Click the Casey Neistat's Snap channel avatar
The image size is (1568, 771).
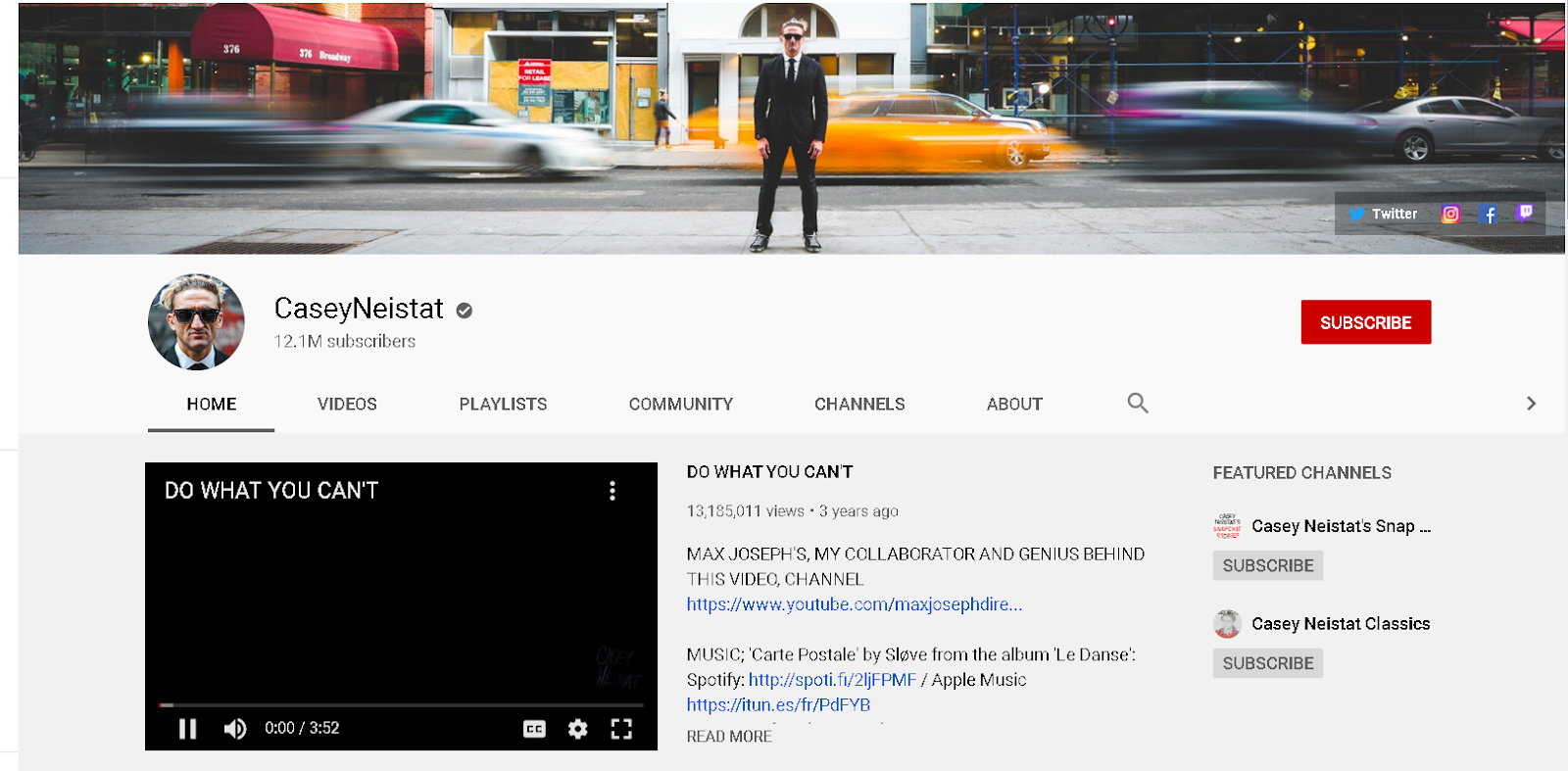[1227, 526]
